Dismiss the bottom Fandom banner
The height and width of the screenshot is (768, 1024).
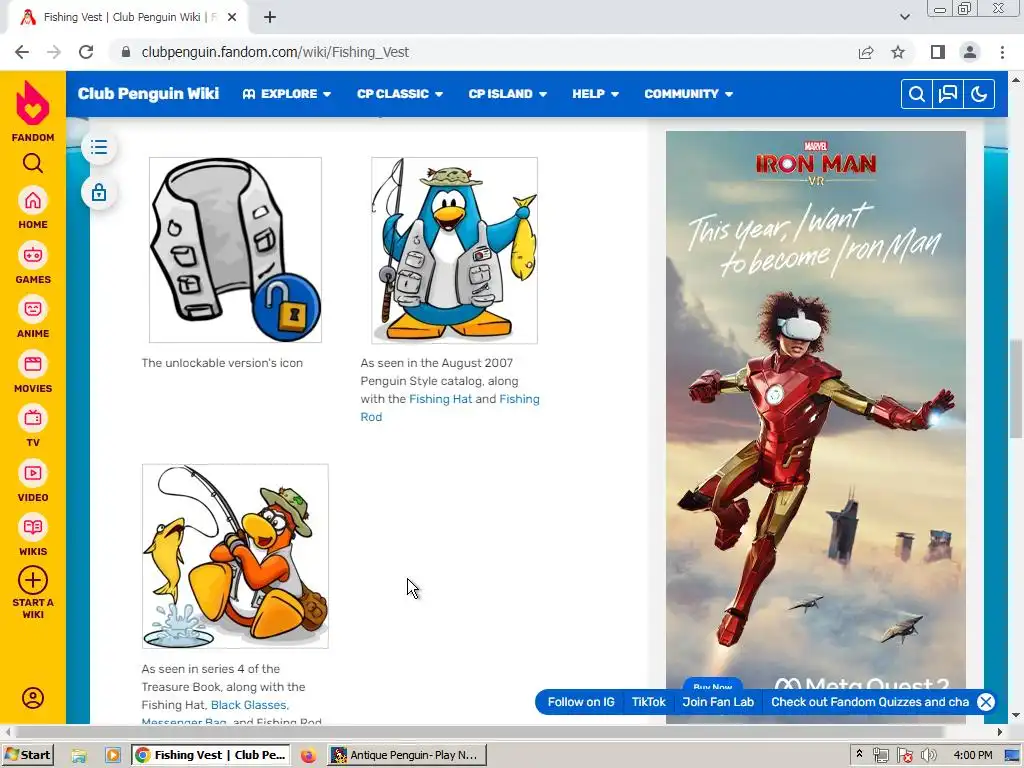985,702
